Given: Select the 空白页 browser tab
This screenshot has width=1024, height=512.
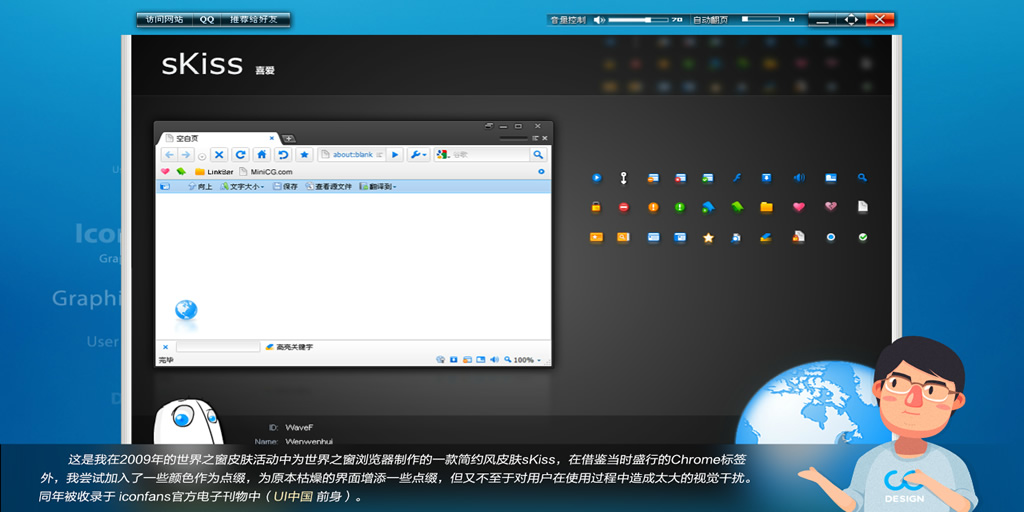Looking at the screenshot, I should click(x=218, y=138).
